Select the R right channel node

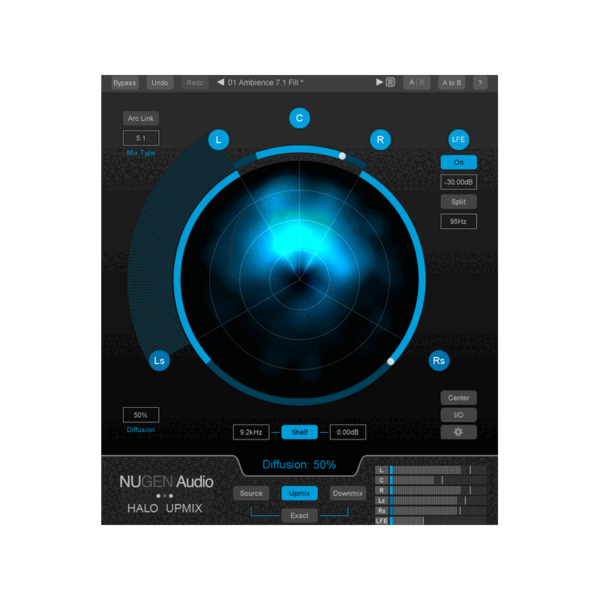coord(380,140)
